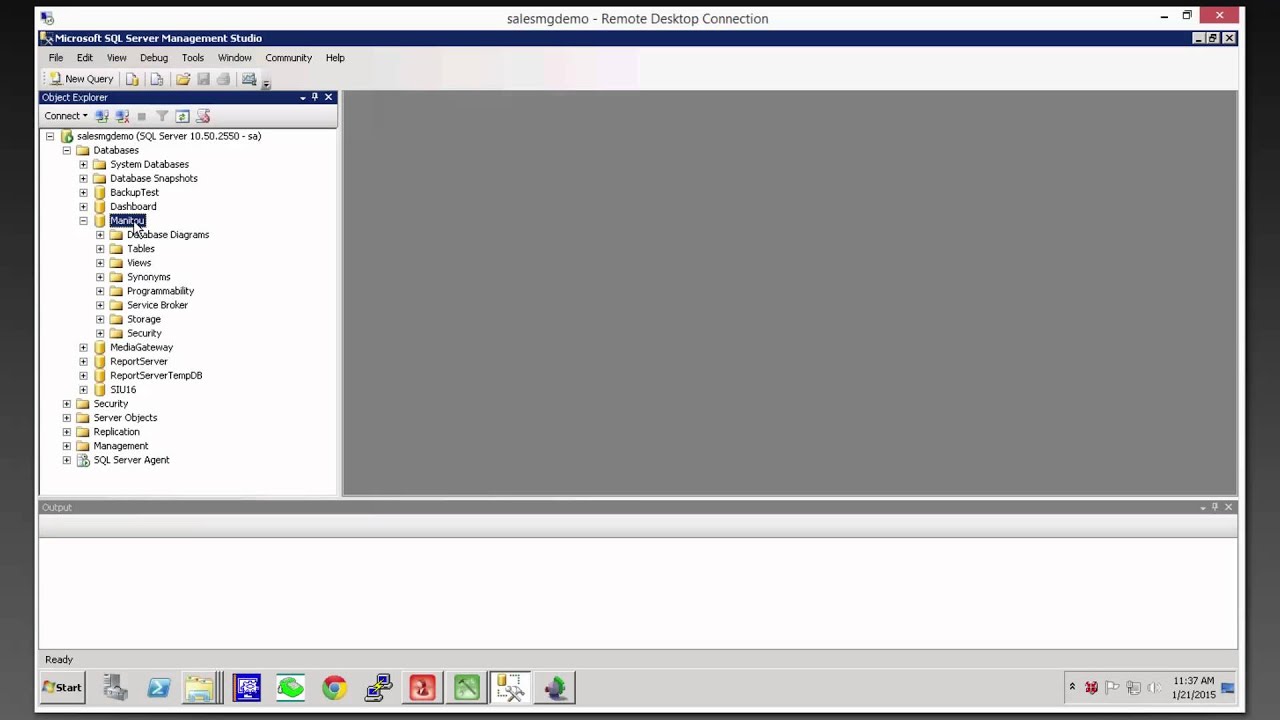The width and height of the screenshot is (1280, 720).
Task: Open the Connect dropdown in Object Explorer
Action: point(66,116)
